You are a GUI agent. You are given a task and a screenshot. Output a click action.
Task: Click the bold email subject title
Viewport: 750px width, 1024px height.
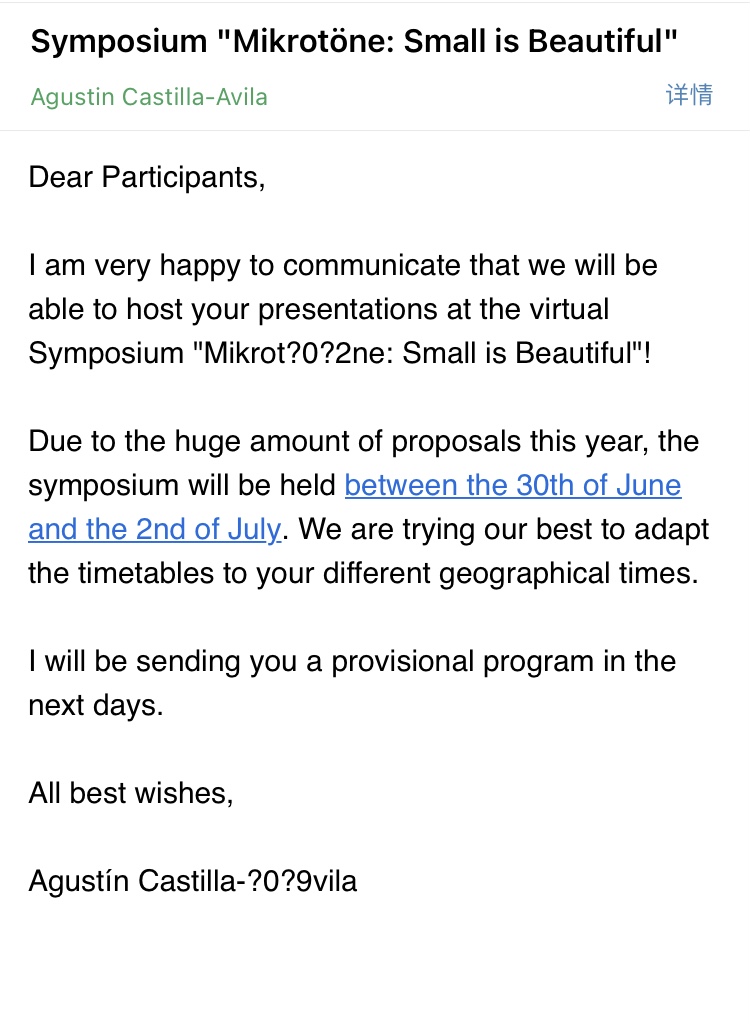355,42
